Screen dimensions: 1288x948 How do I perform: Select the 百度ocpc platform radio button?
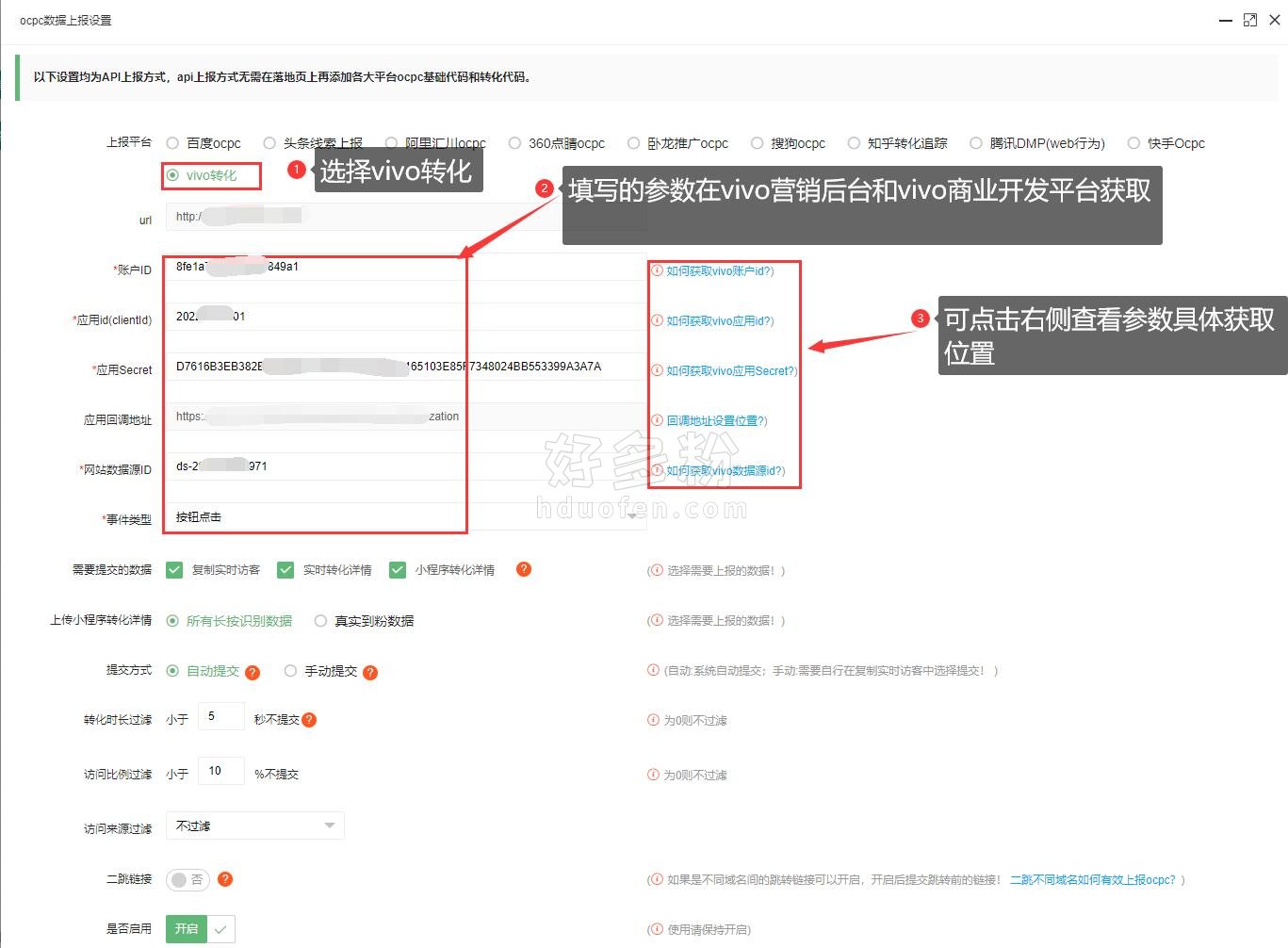coord(172,143)
